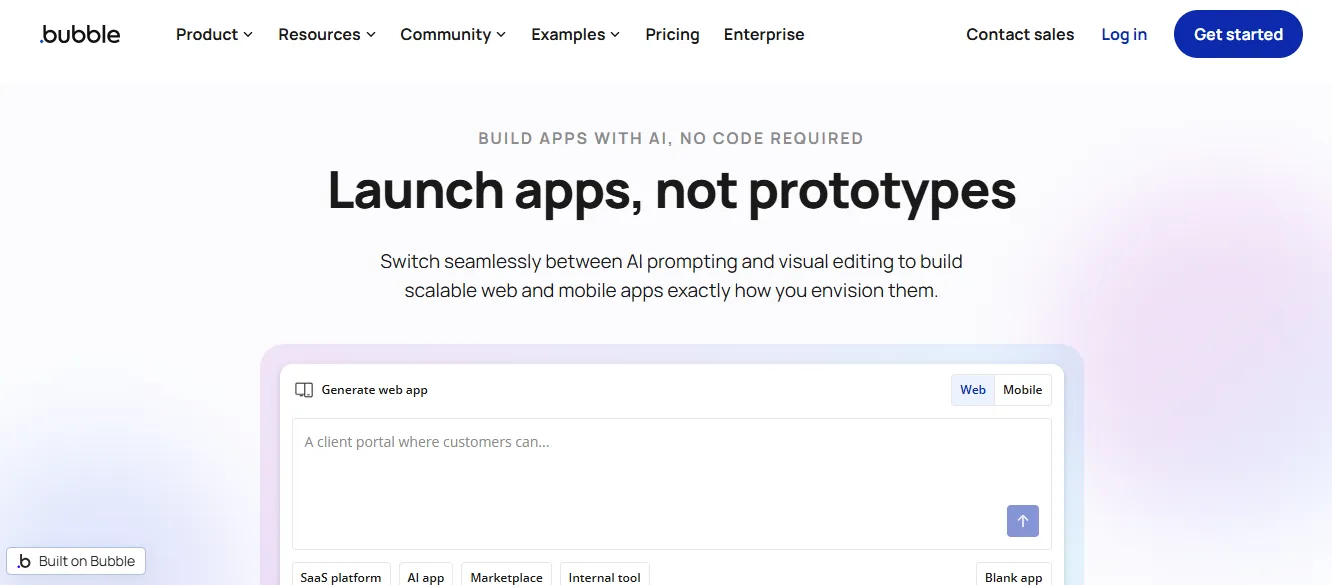The width and height of the screenshot is (1332, 585).
Task: Open the Community dropdown
Action: (453, 35)
